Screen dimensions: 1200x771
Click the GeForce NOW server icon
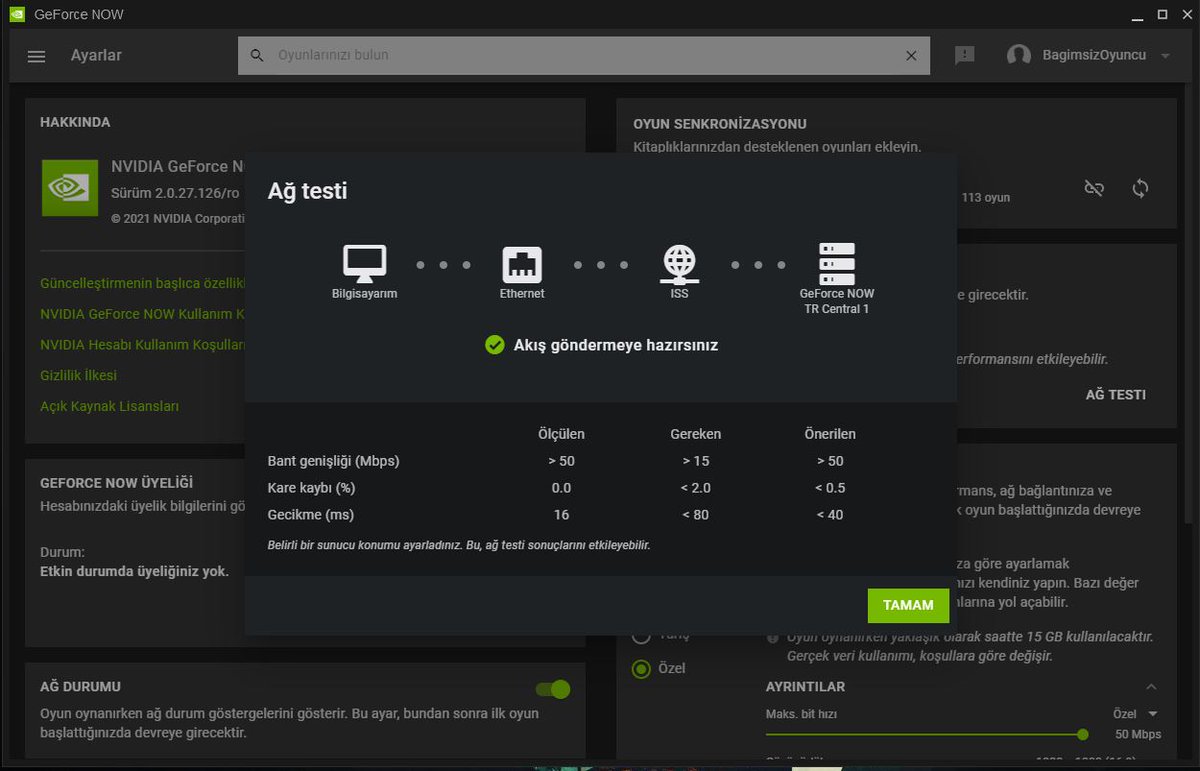click(837, 264)
